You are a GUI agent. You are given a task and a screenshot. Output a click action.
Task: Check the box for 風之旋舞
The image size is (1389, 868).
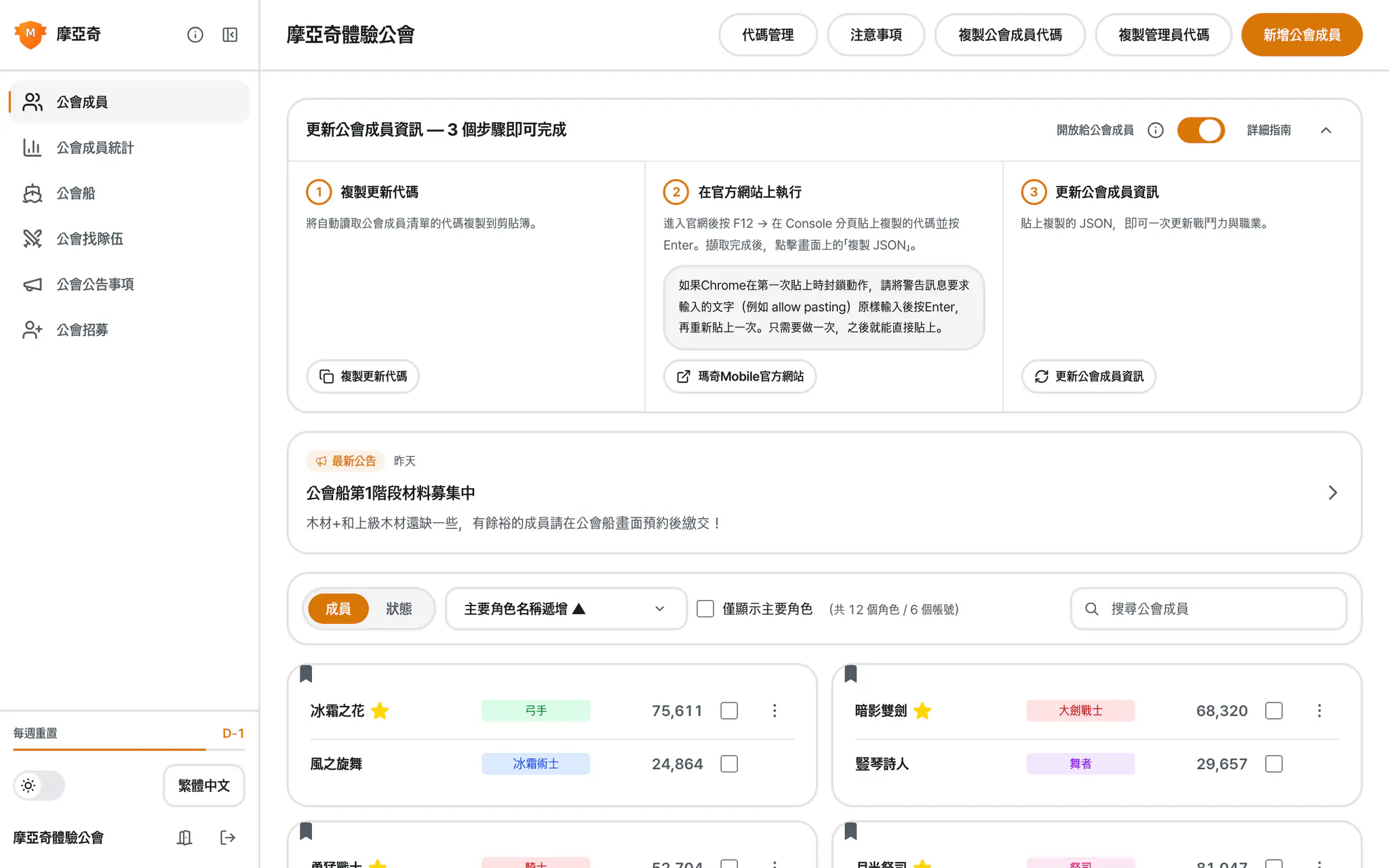point(729,764)
